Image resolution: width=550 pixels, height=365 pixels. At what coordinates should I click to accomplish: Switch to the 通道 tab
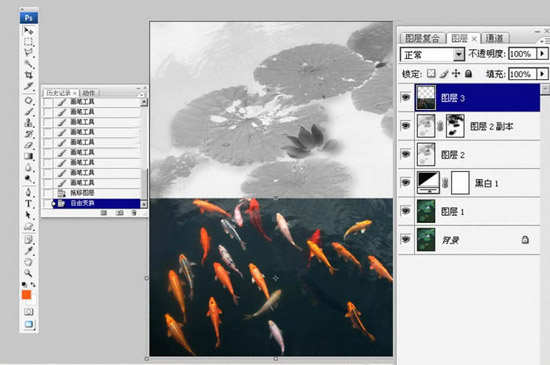click(495, 38)
